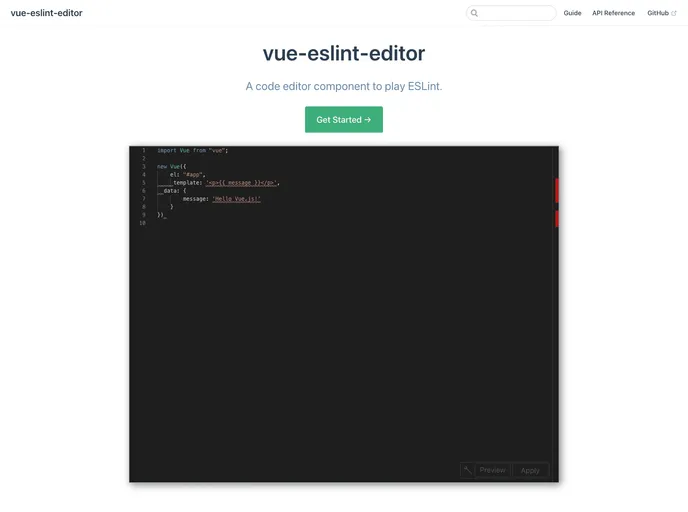688x512 pixels.
Task: Click line number 10 in the gutter
Action: click(x=142, y=223)
